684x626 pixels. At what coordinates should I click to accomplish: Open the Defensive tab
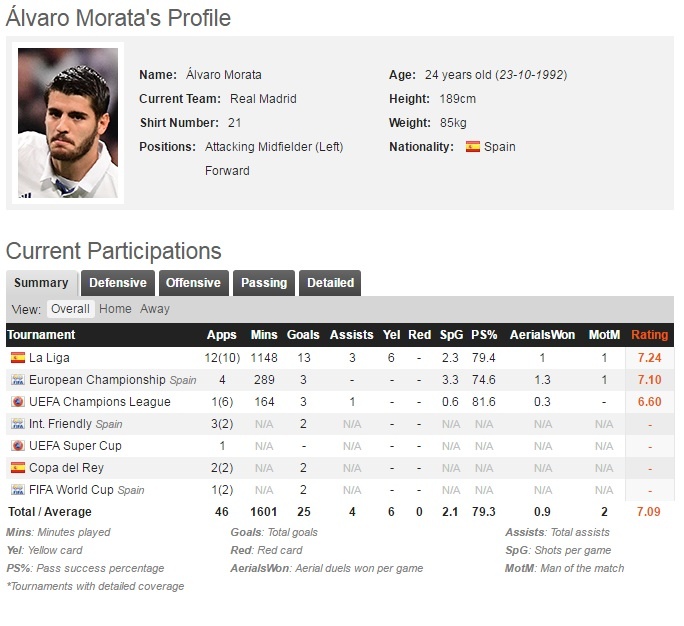point(118,283)
